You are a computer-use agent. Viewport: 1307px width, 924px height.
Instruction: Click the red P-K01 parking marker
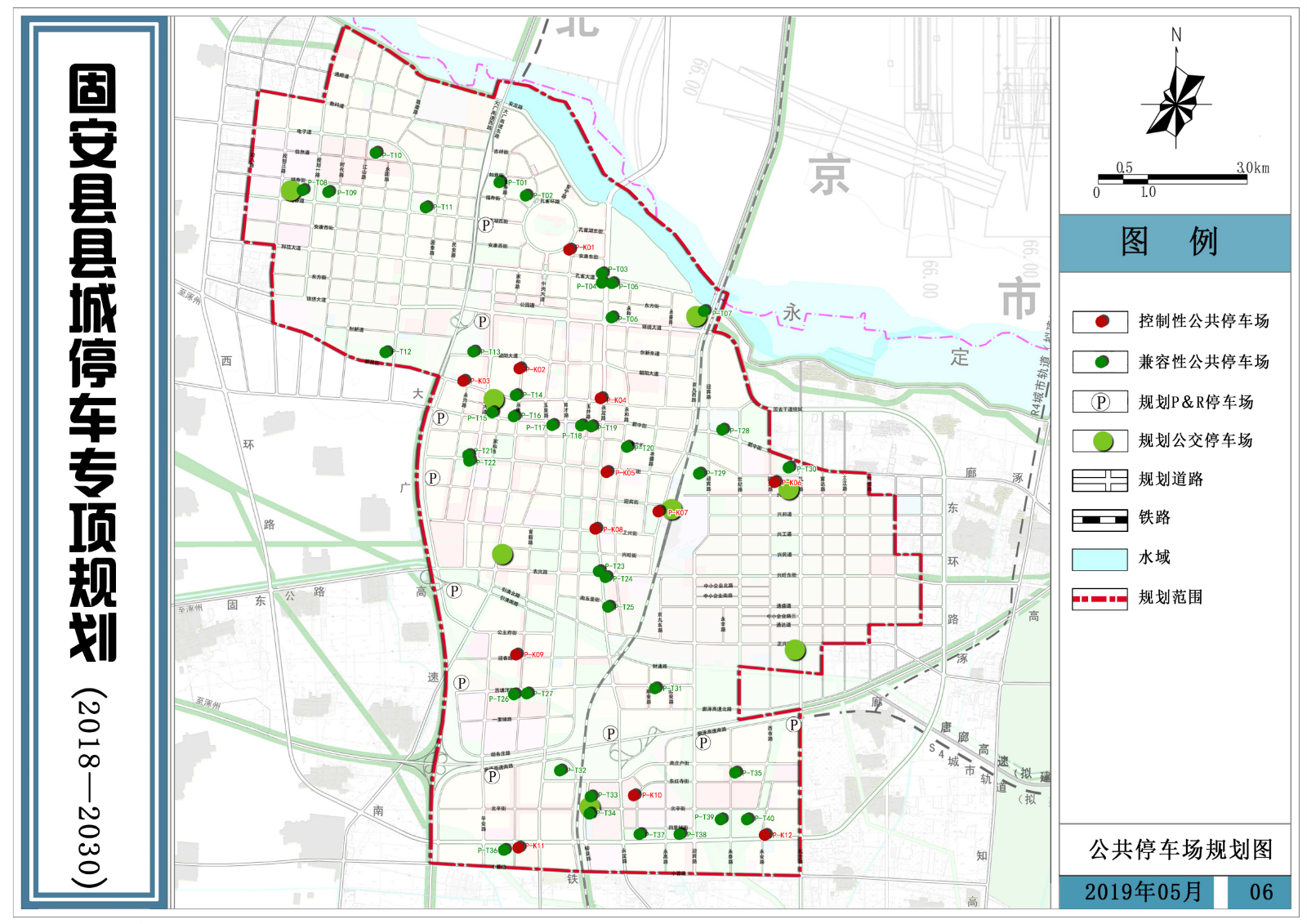(569, 248)
